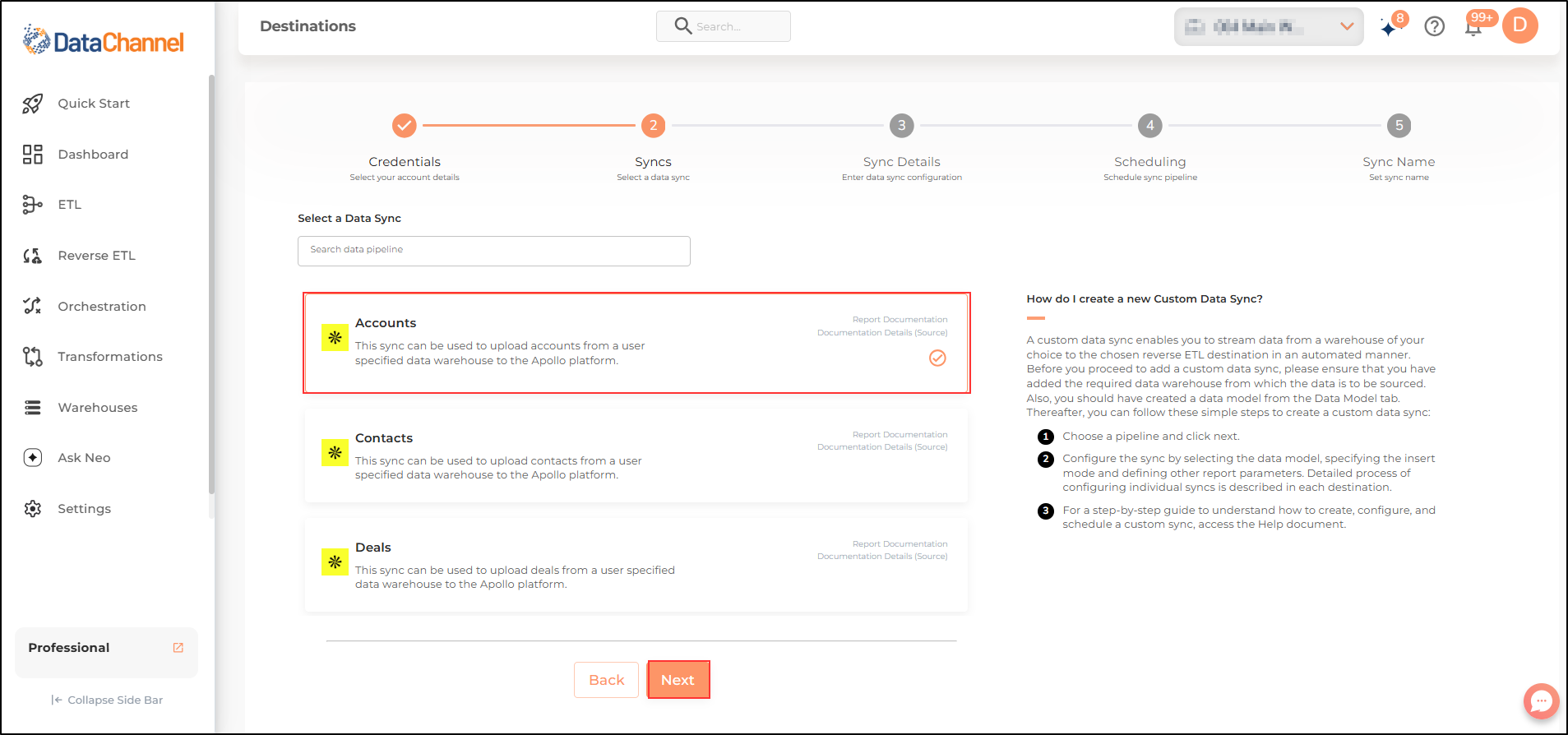
Task: Click the top Search field
Action: pos(724,26)
